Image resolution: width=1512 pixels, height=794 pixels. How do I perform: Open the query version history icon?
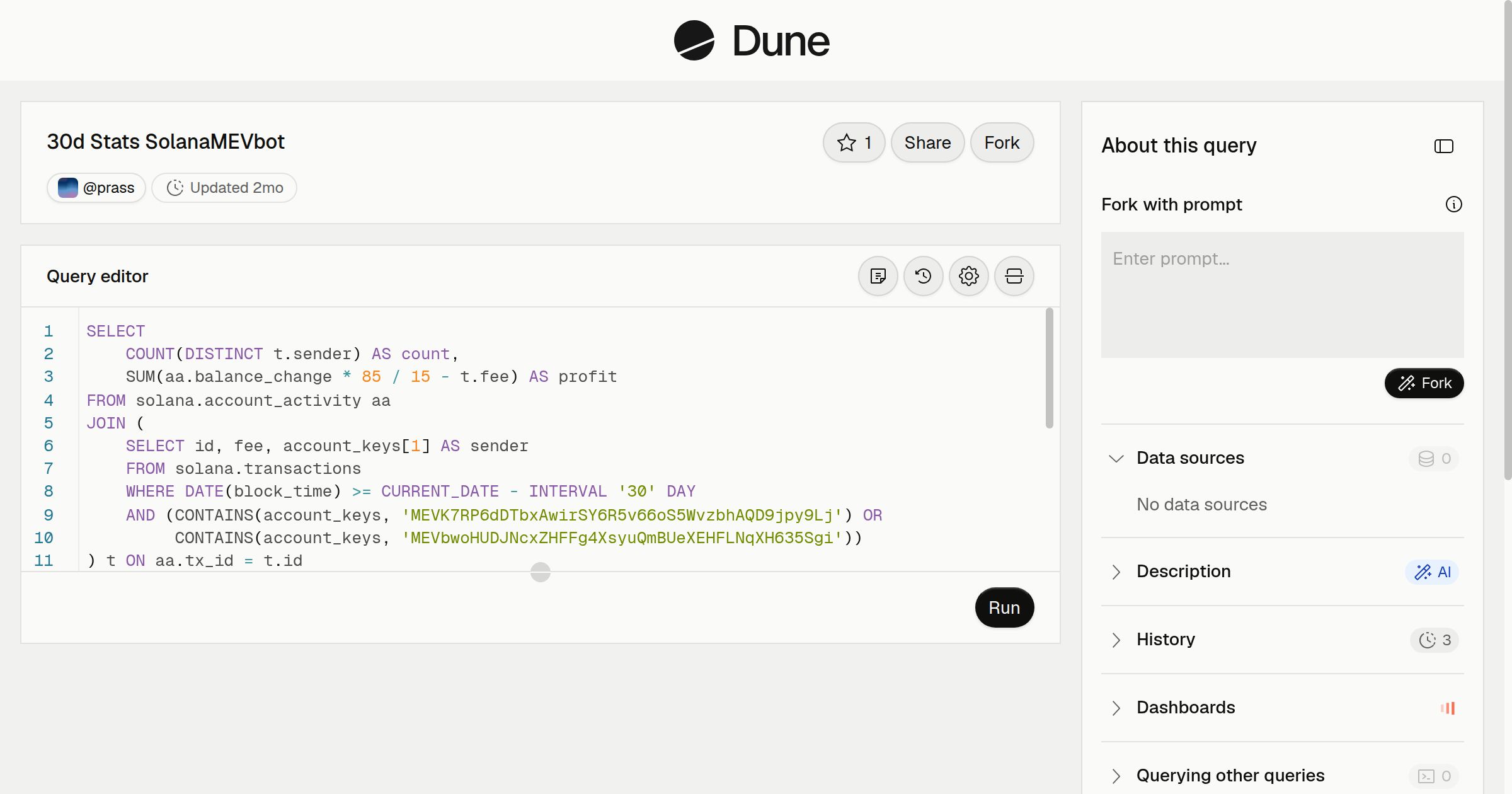[x=923, y=276]
